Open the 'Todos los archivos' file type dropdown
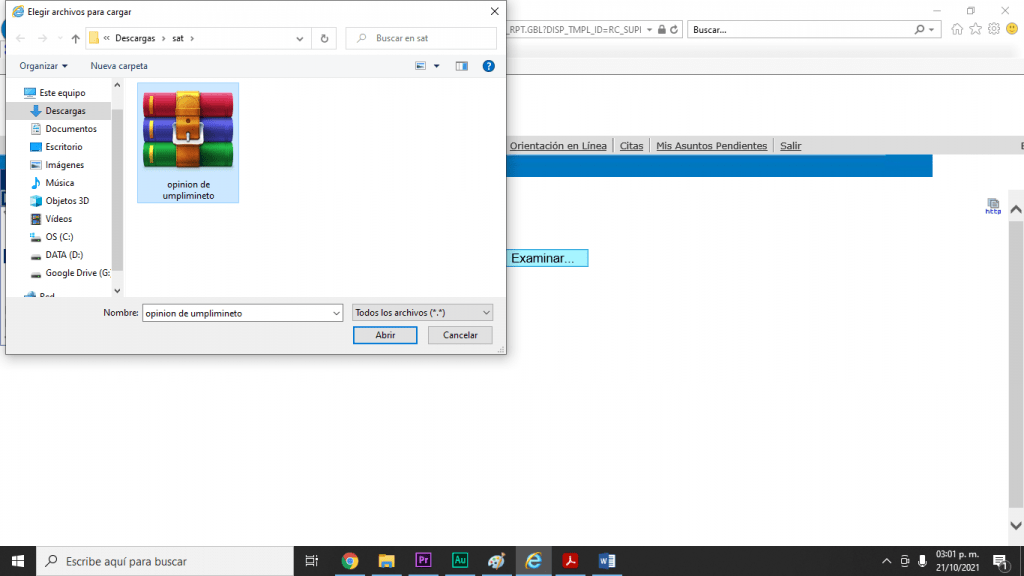The width and height of the screenshot is (1024, 576). (422, 313)
